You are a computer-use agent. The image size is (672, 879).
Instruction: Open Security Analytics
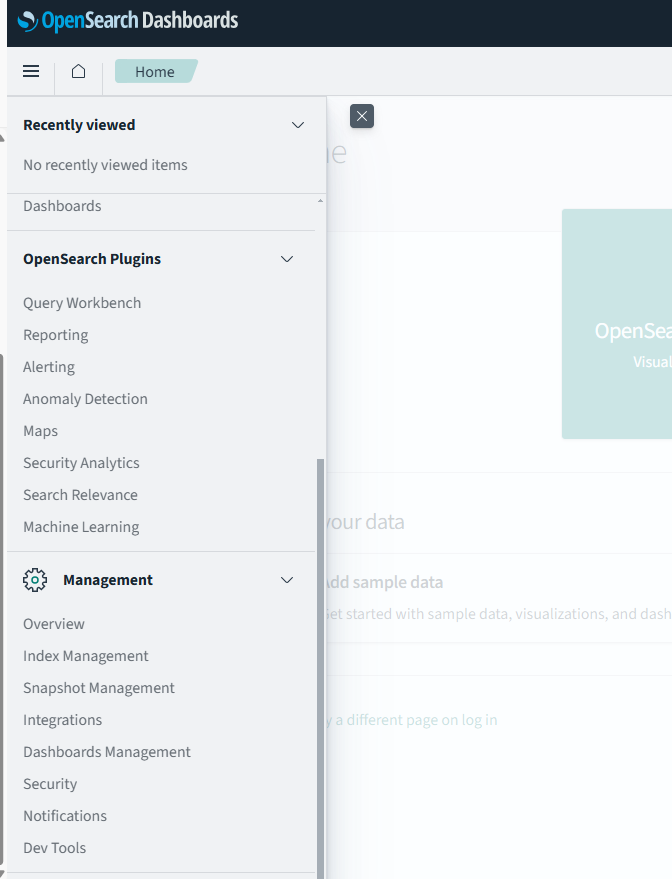tap(81, 462)
